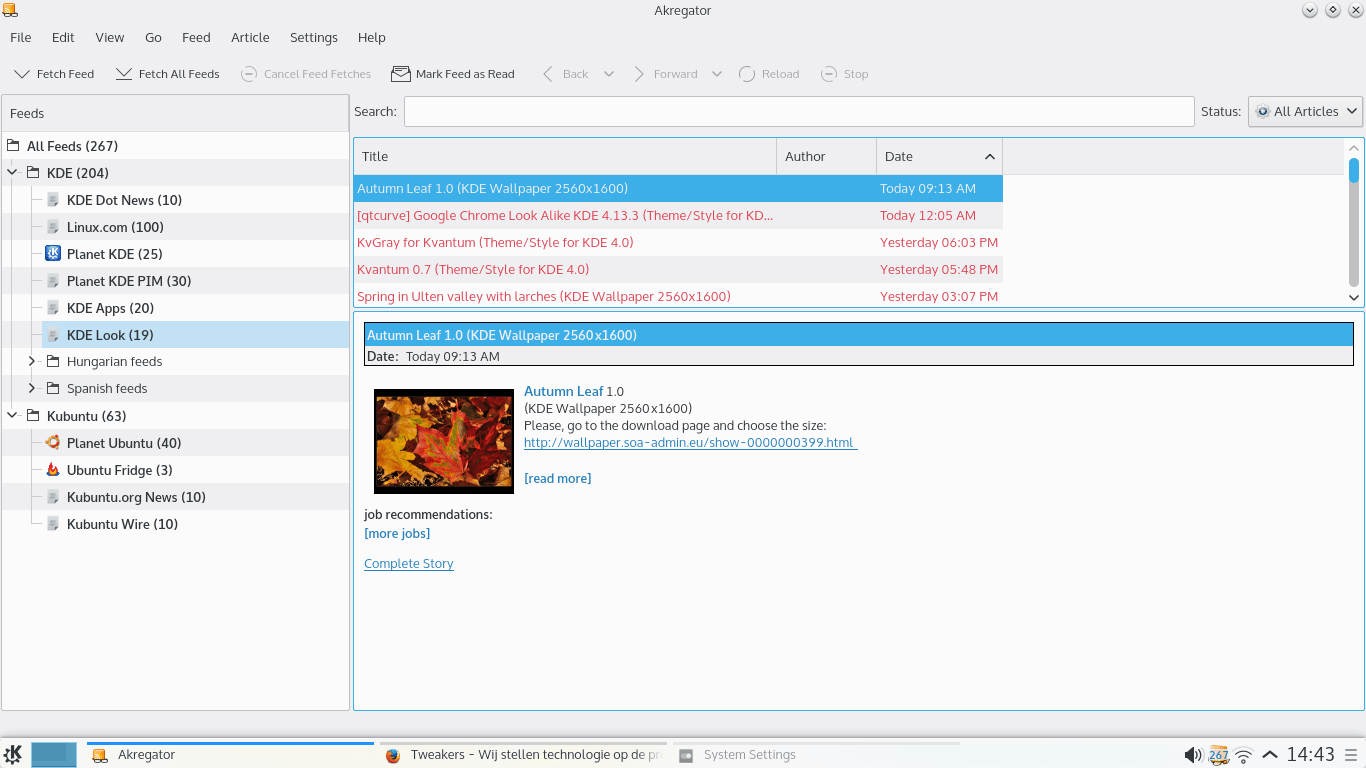Sort articles by Author column header
The image size is (1366, 768).
(826, 156)
